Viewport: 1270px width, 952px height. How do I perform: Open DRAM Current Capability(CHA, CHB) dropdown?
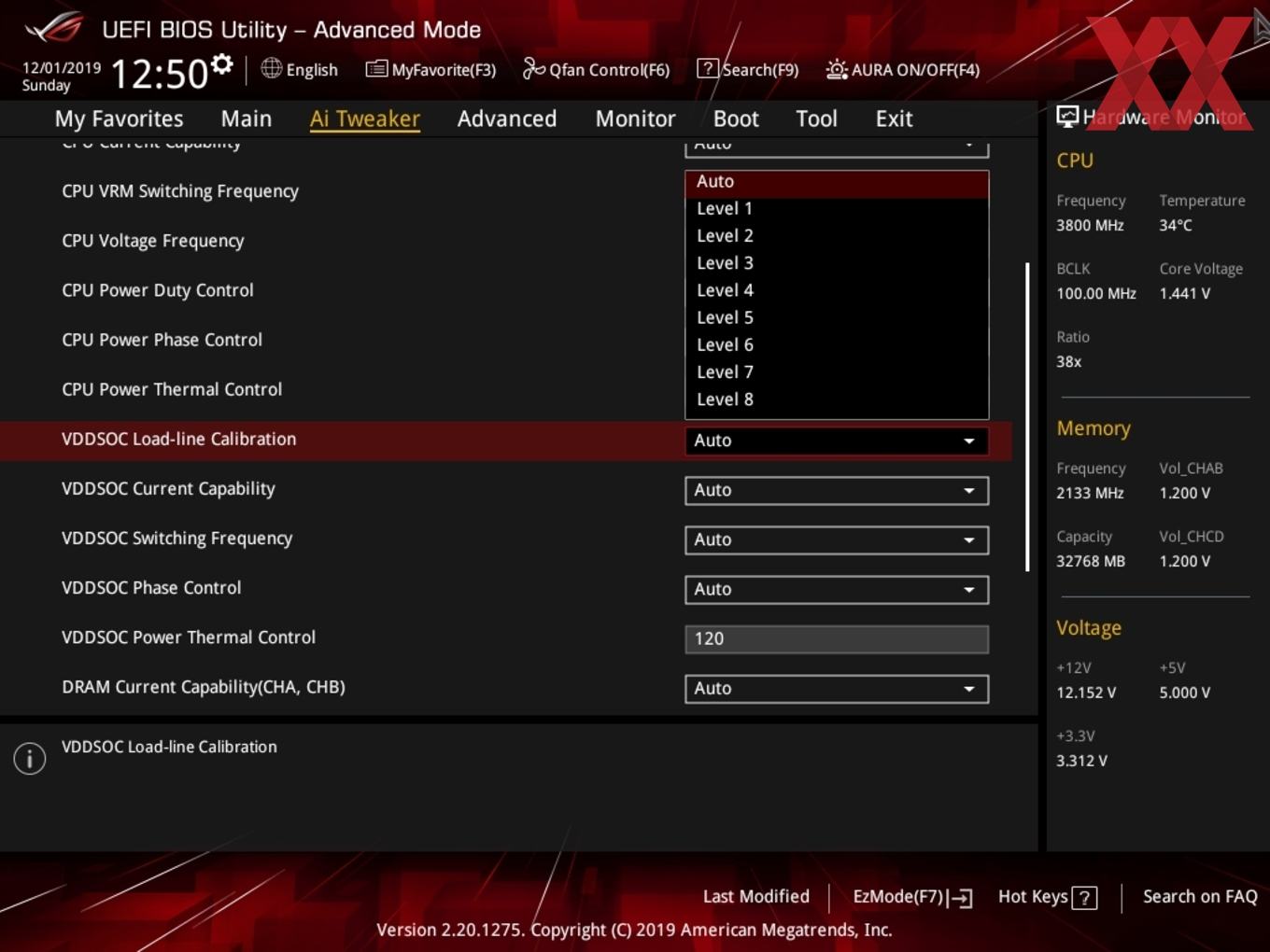coord(837,689)
